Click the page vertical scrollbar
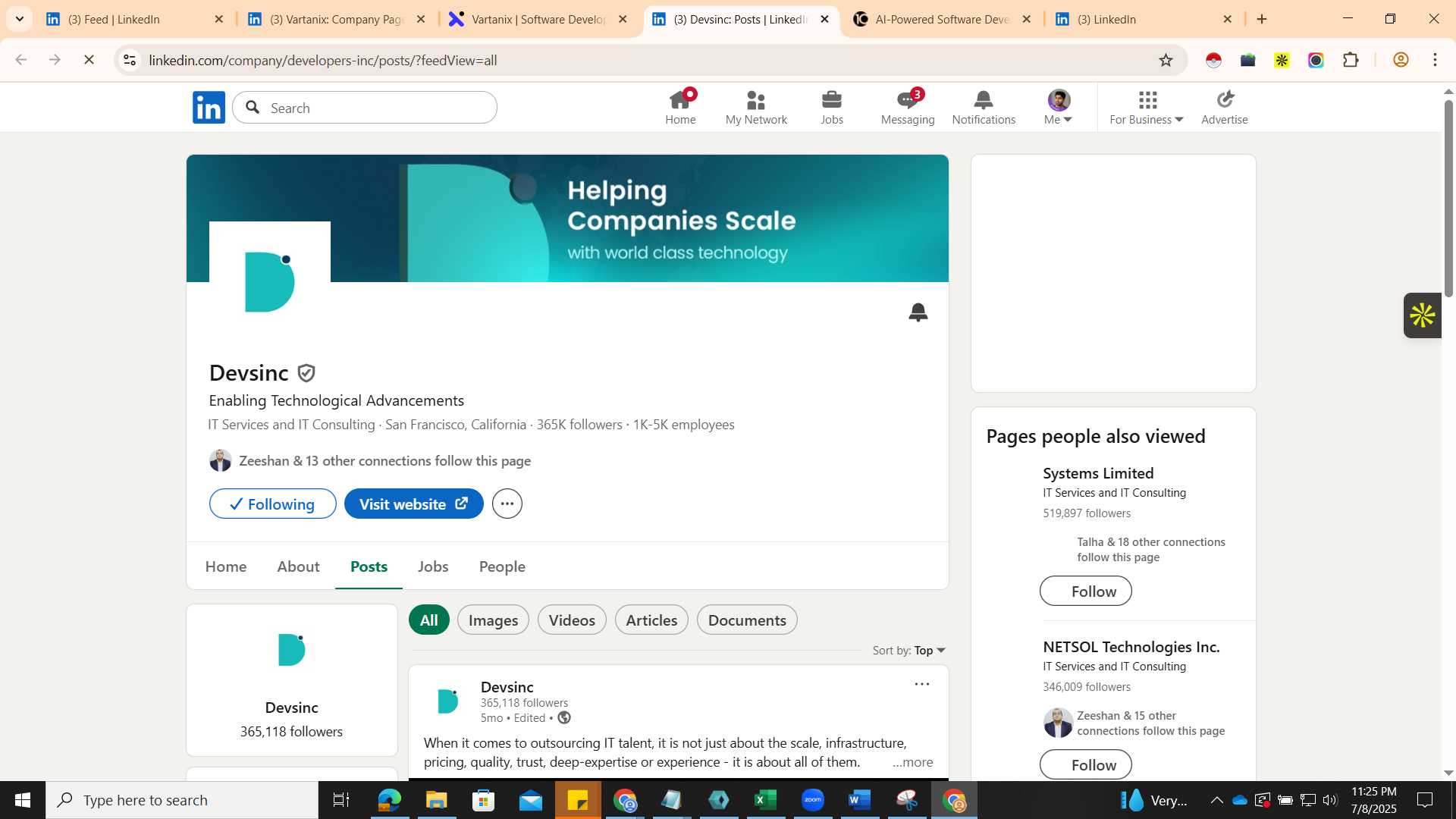This screenshot has width=1456, height=819. [1448, 199]
